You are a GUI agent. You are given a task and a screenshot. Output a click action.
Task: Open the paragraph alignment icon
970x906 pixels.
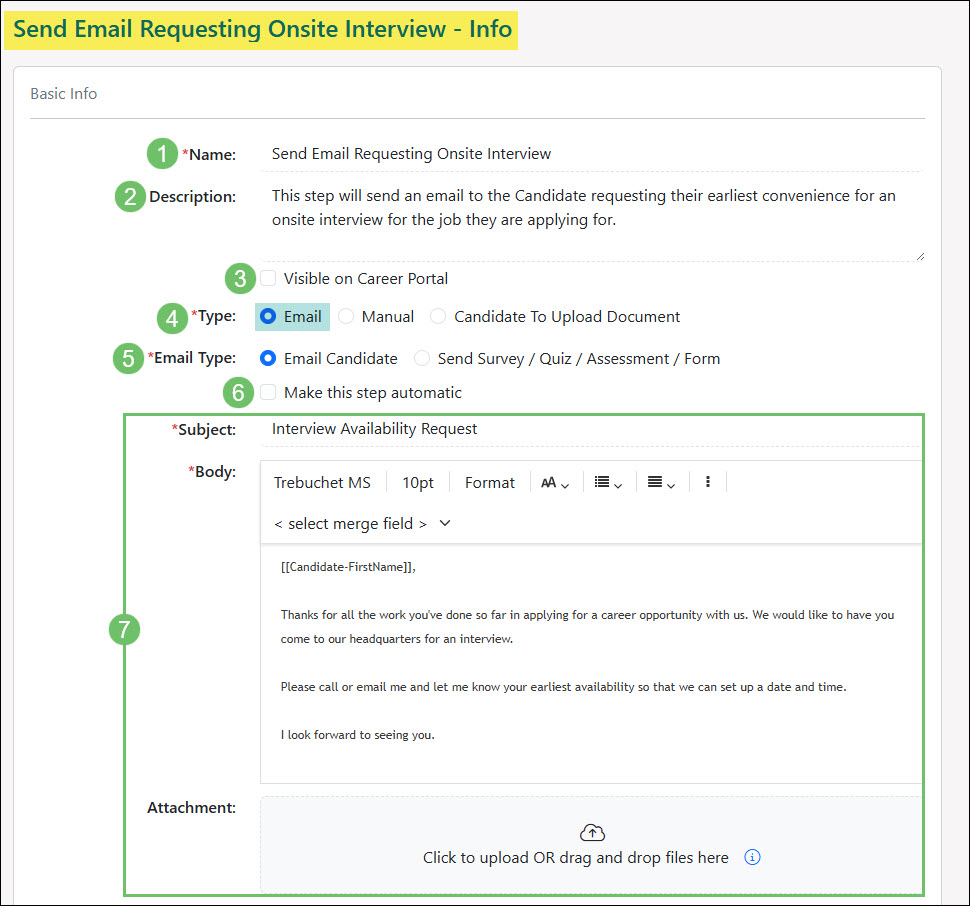point(657,482)
